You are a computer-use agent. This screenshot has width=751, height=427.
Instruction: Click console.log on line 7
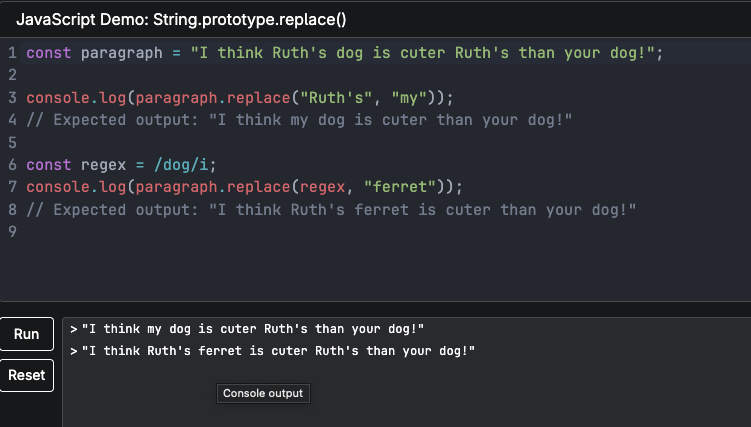(x=76, y=187)
